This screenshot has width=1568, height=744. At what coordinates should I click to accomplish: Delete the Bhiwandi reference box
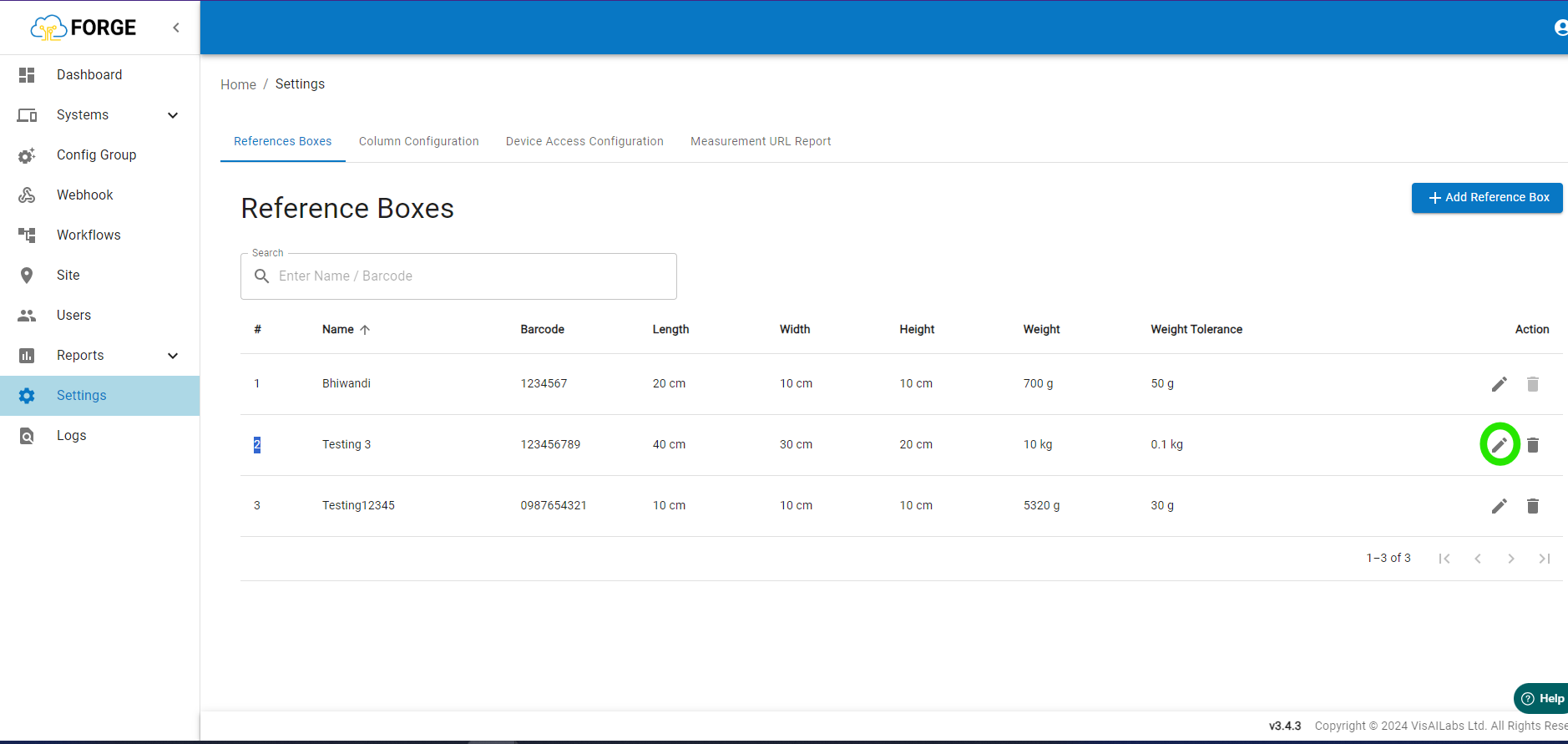(x=1533, y=384)
